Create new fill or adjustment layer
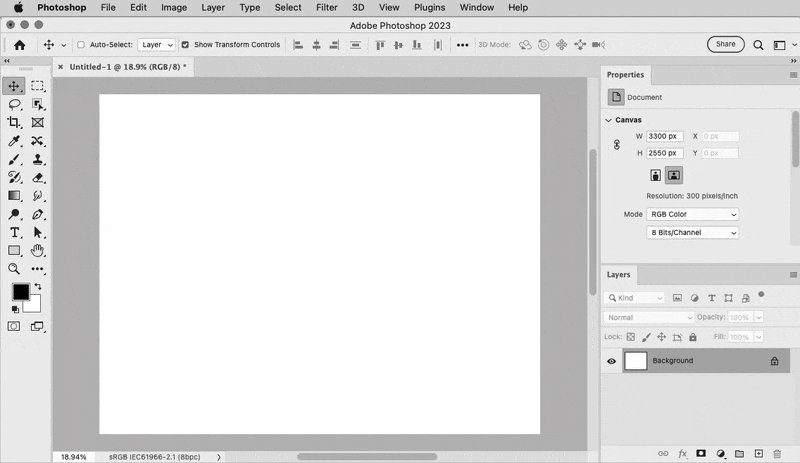Image resolution: width=800 pixels, height=463 pixels. click(x=720, y=453)
